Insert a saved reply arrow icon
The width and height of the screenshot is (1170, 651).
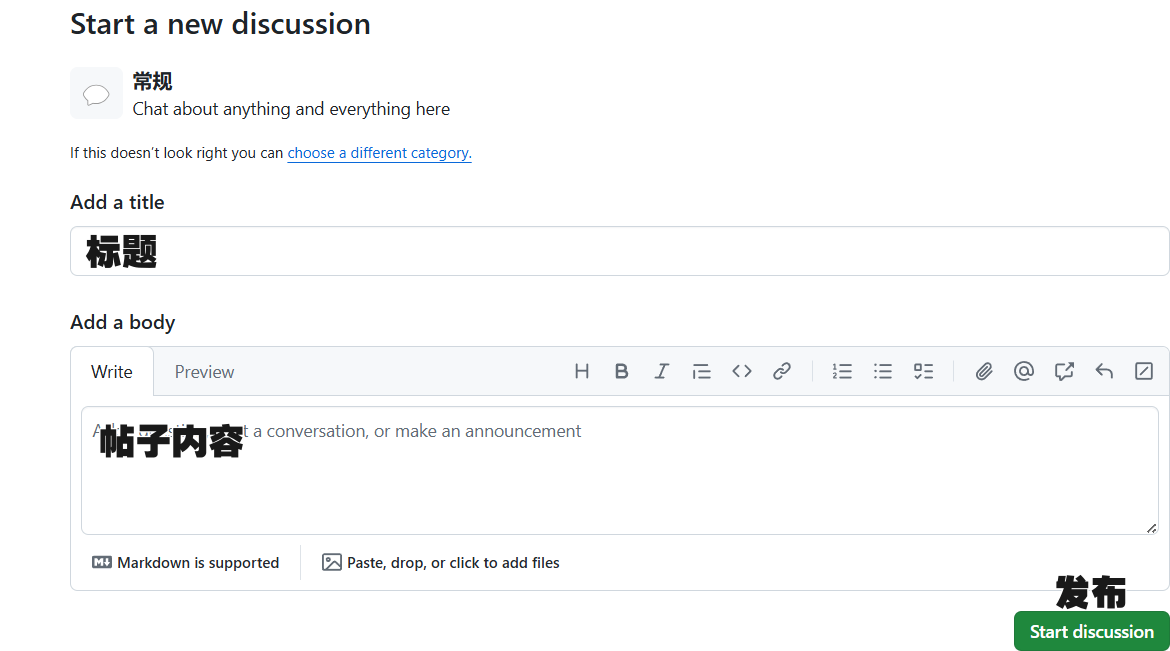(1104, 371)
